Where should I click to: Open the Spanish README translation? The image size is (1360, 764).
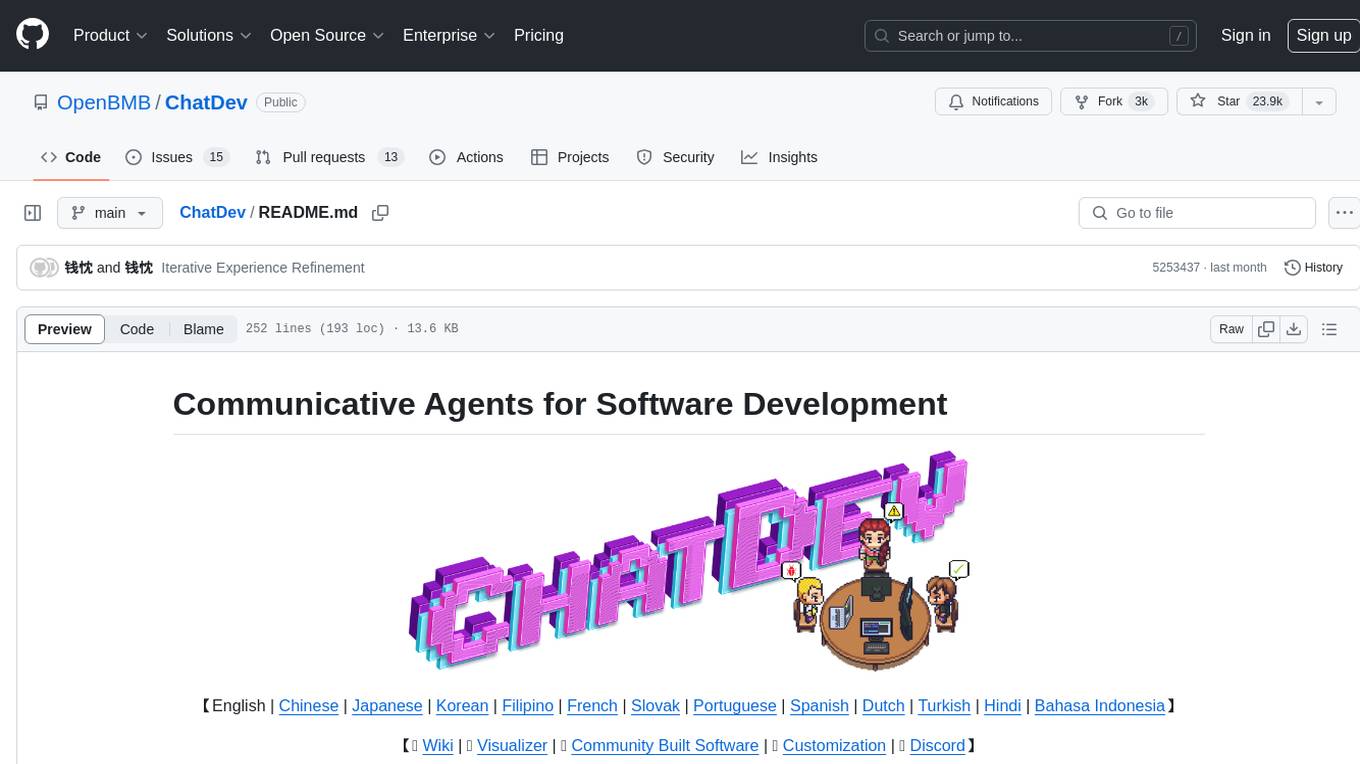[819, 706]
